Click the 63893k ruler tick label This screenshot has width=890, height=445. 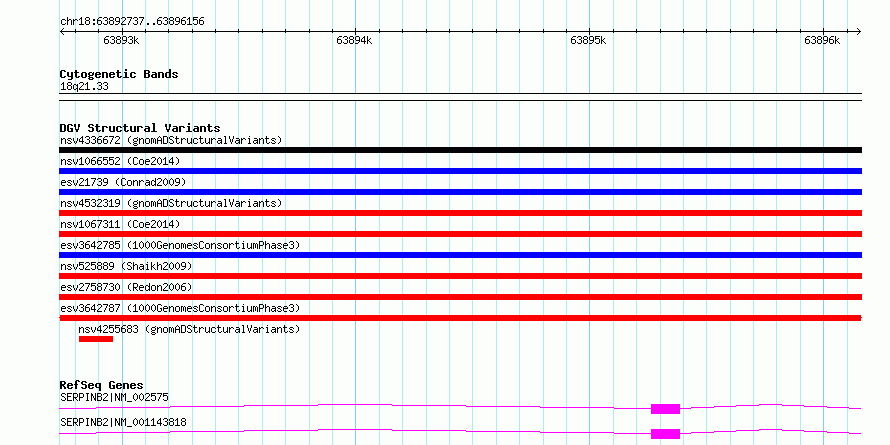click(121, 40)
